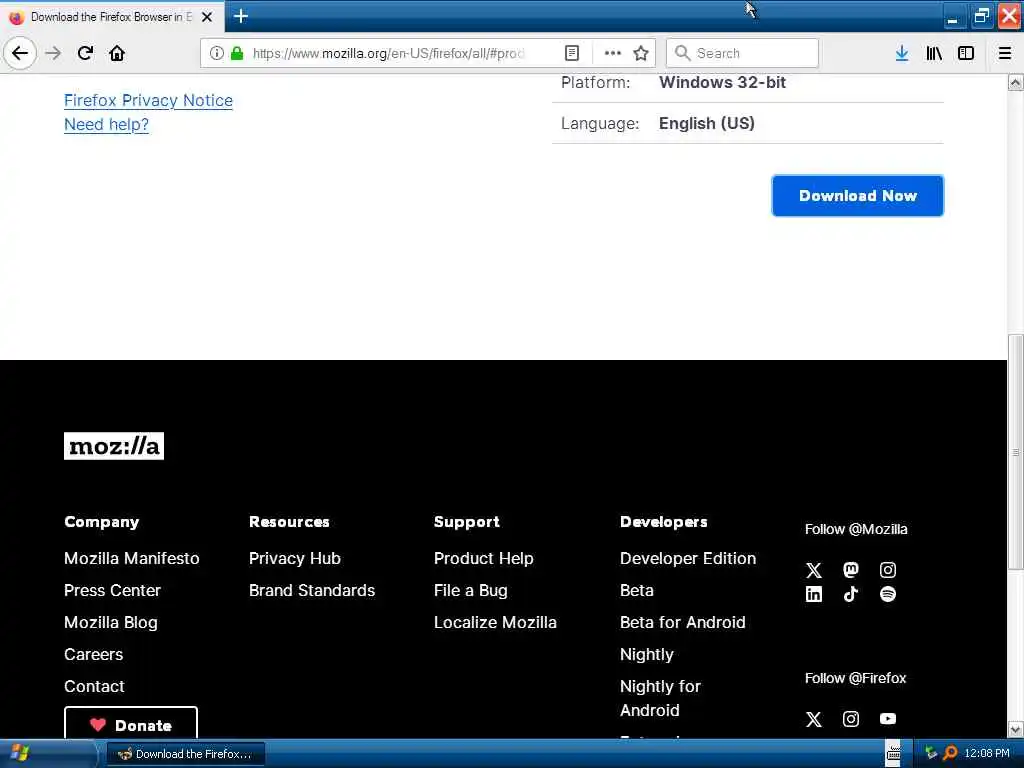Click the Windows Start button

pyautogui.click(x=20, y=754)
